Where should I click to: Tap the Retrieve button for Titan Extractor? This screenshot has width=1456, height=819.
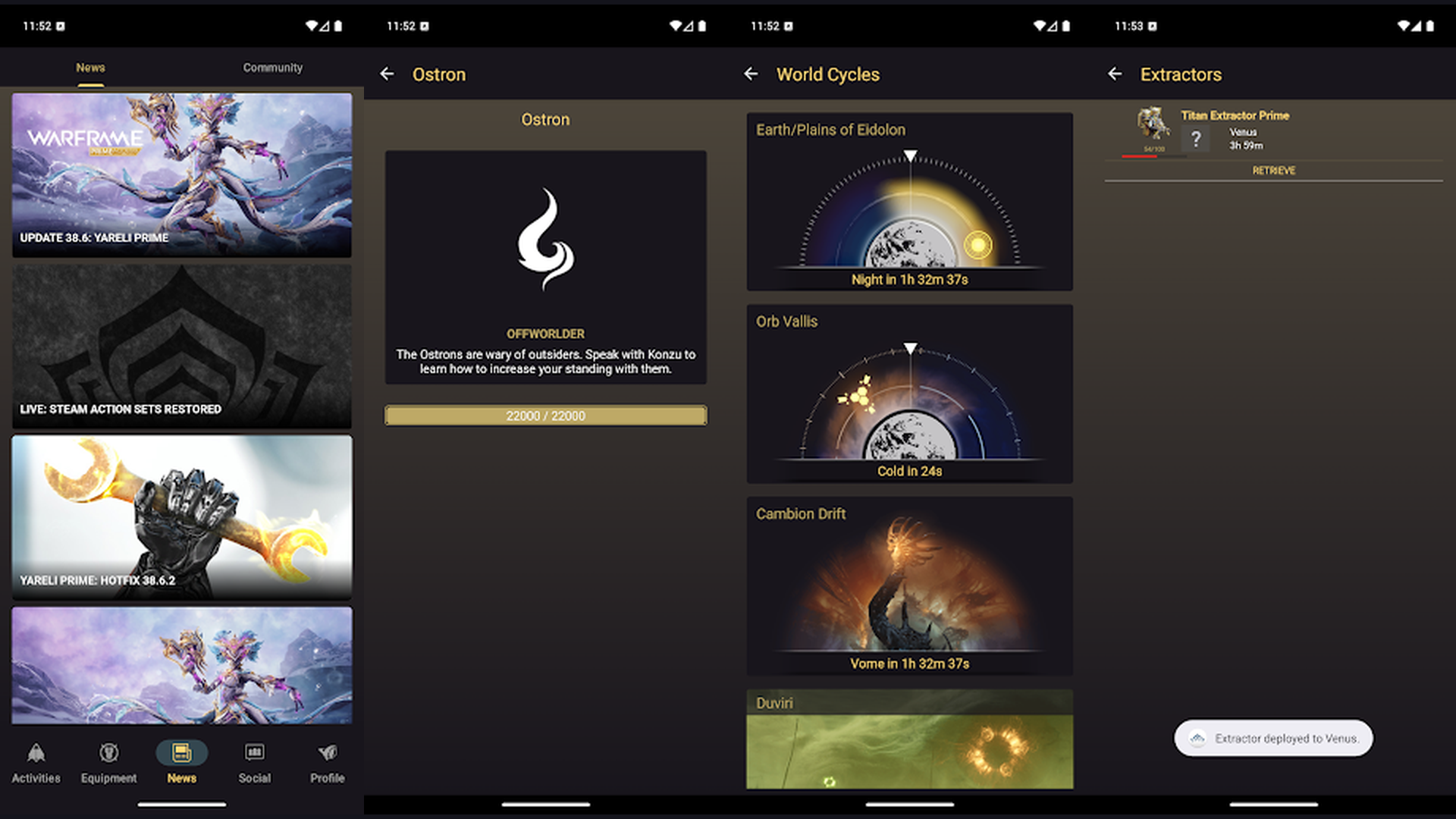pos(1274,171)
